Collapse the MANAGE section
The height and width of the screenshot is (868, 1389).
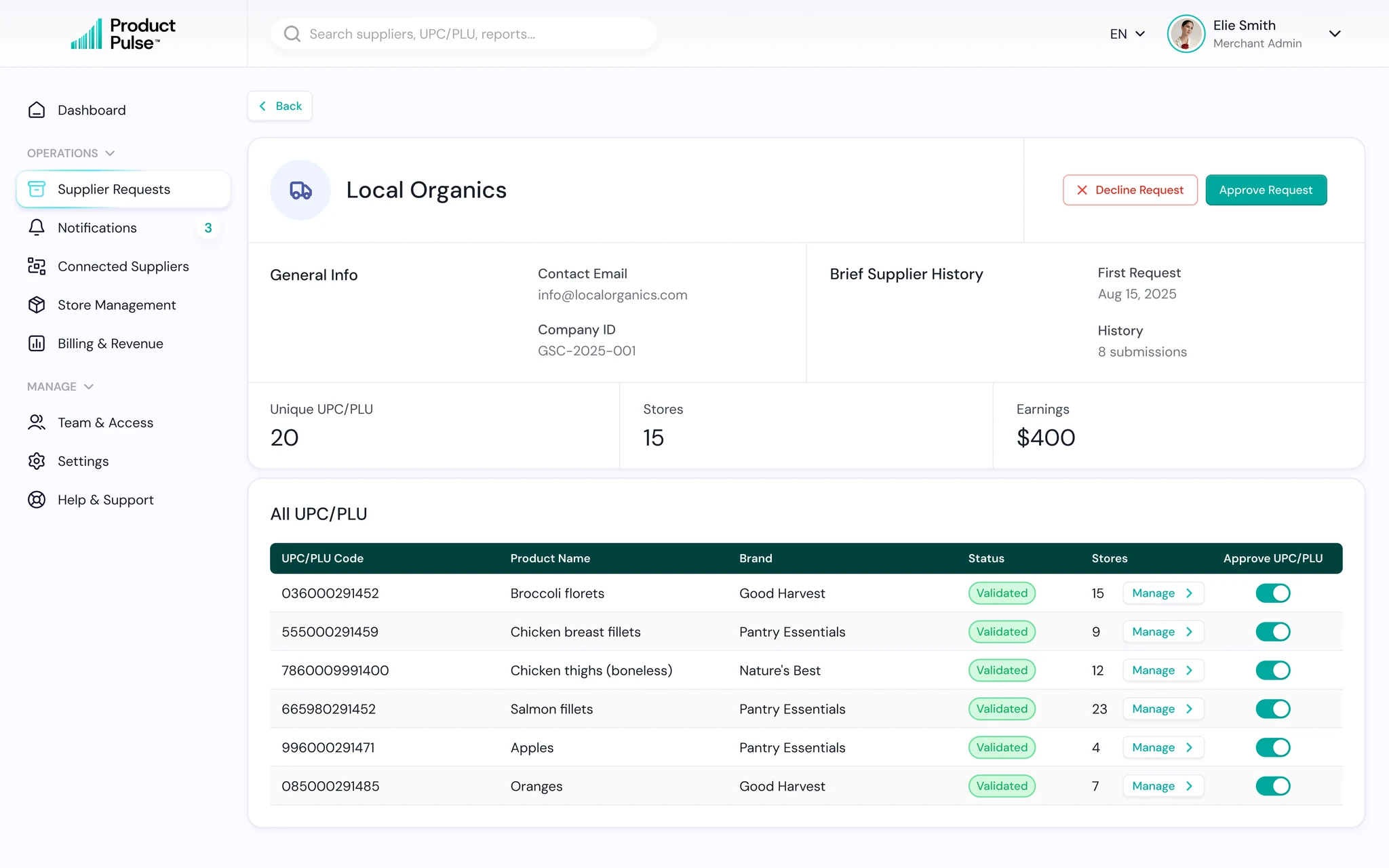click(x=60, y=387)
